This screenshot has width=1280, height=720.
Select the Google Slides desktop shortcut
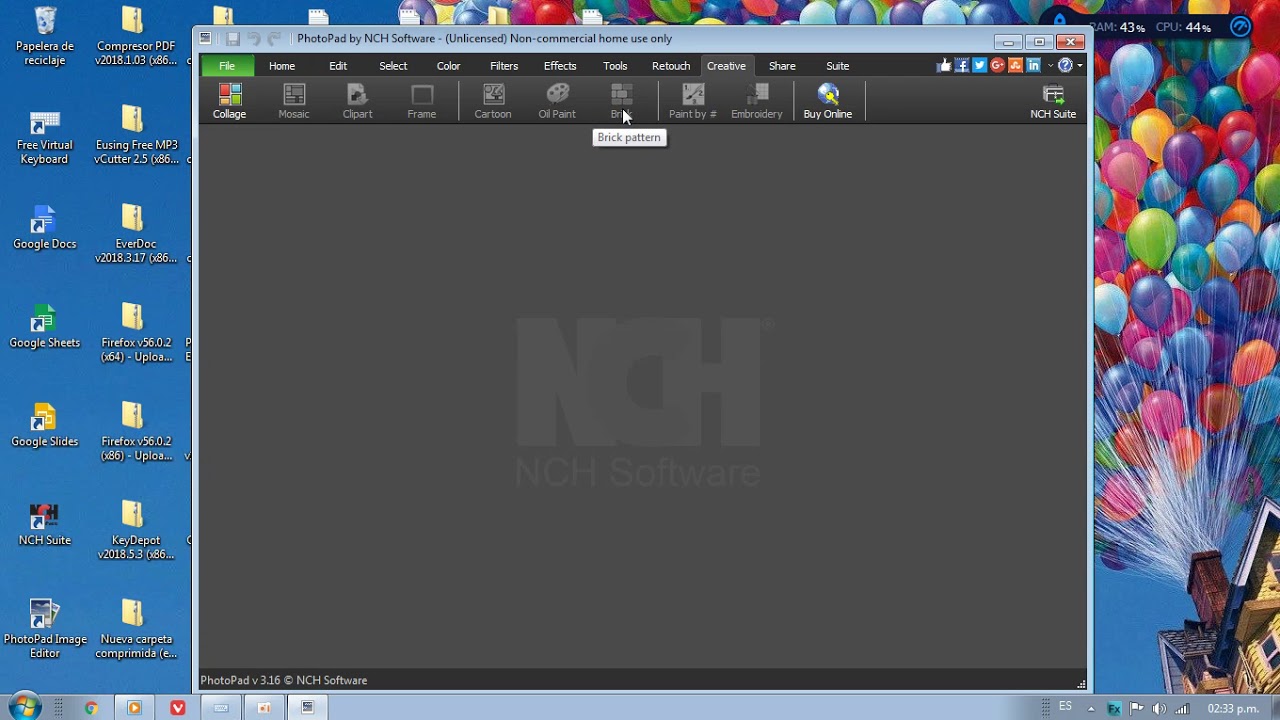point(45,426)
